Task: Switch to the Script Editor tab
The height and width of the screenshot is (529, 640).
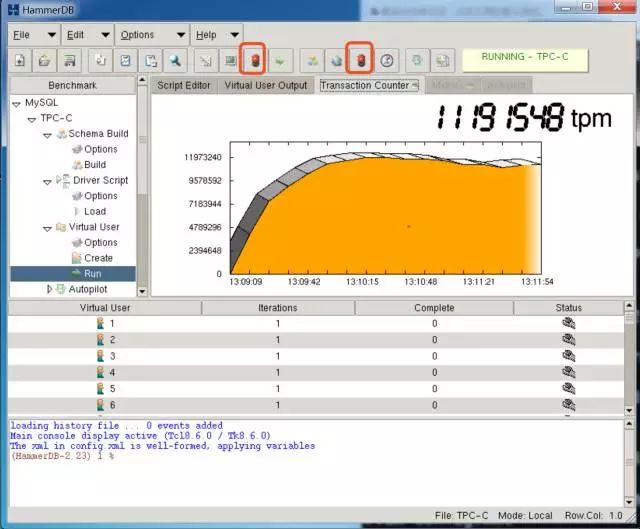Action: tap(184, 85)
